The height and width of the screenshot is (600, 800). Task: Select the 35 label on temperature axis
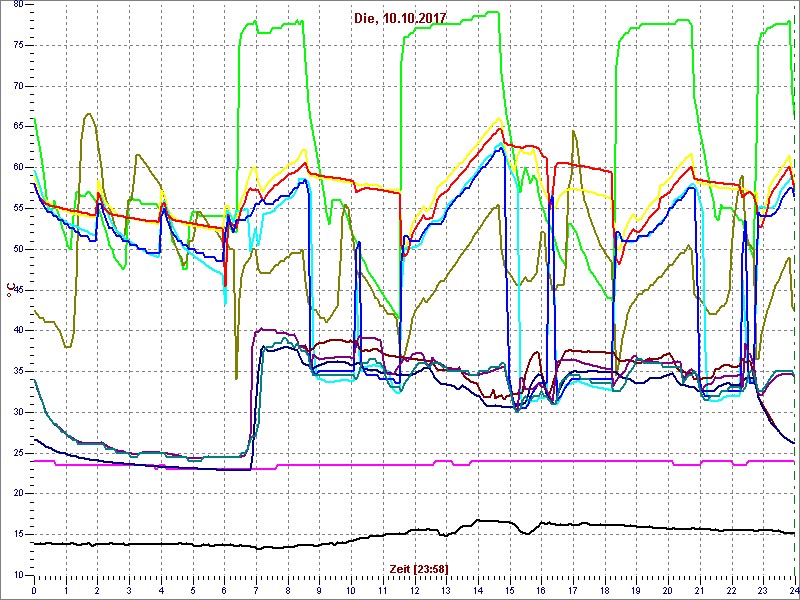tap(18, 371)
